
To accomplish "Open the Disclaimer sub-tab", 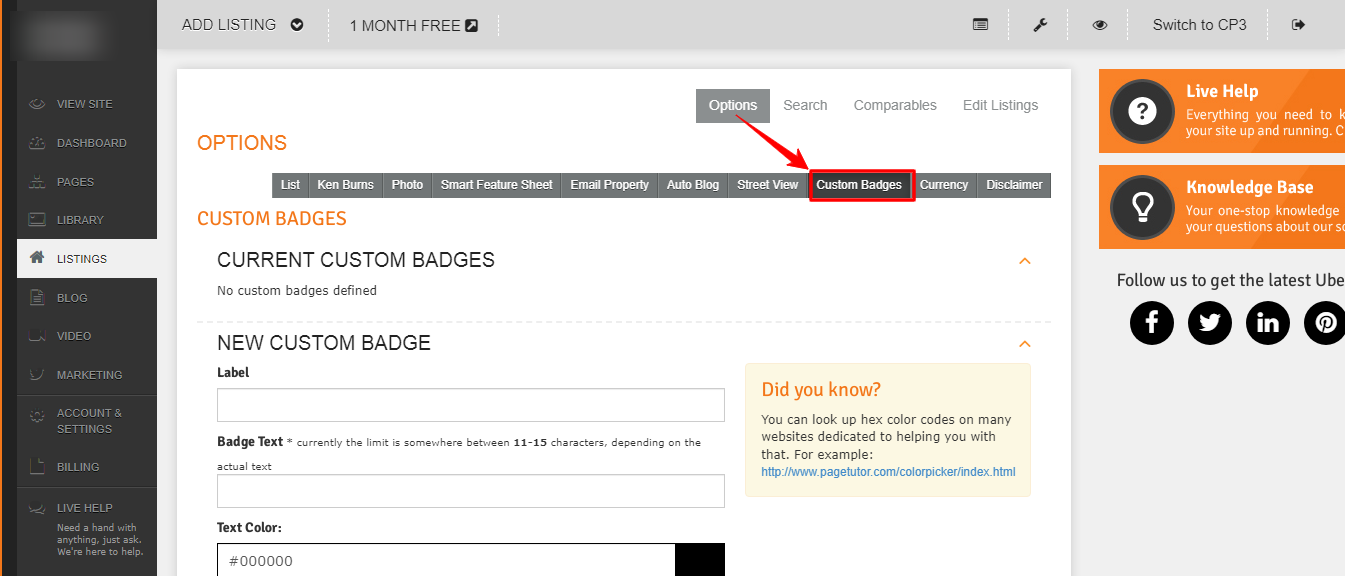I will [x=1014, y=185].
